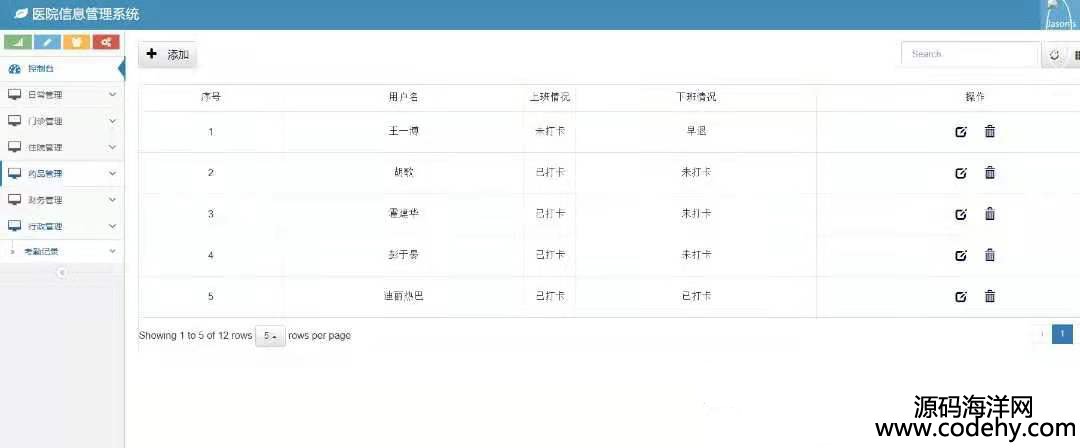
Task: Expand the 财务管理 sidebar menu
Action: click(62, 200)
